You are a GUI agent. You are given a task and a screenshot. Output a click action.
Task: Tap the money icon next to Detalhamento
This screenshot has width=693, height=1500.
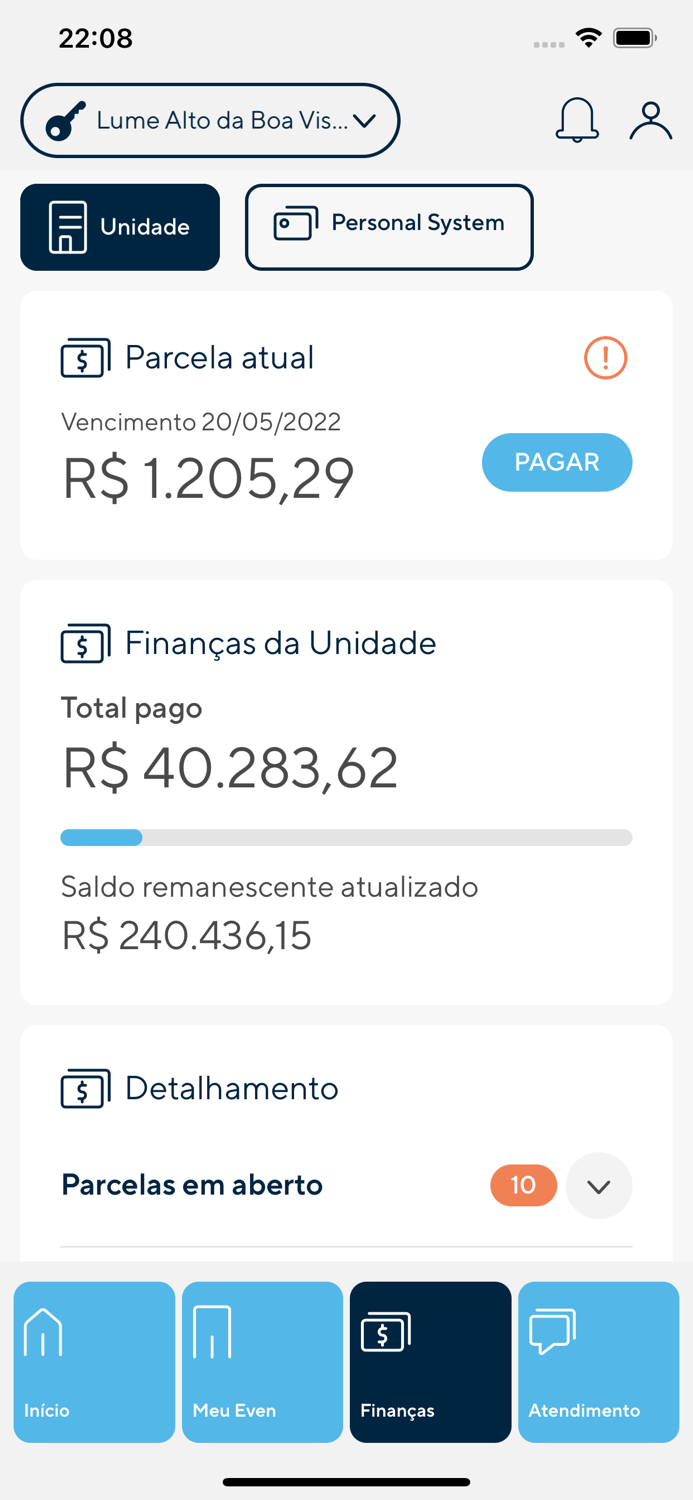84,1089
